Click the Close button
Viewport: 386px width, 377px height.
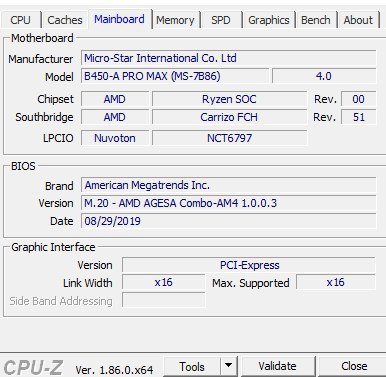click(x=354, y=366)
